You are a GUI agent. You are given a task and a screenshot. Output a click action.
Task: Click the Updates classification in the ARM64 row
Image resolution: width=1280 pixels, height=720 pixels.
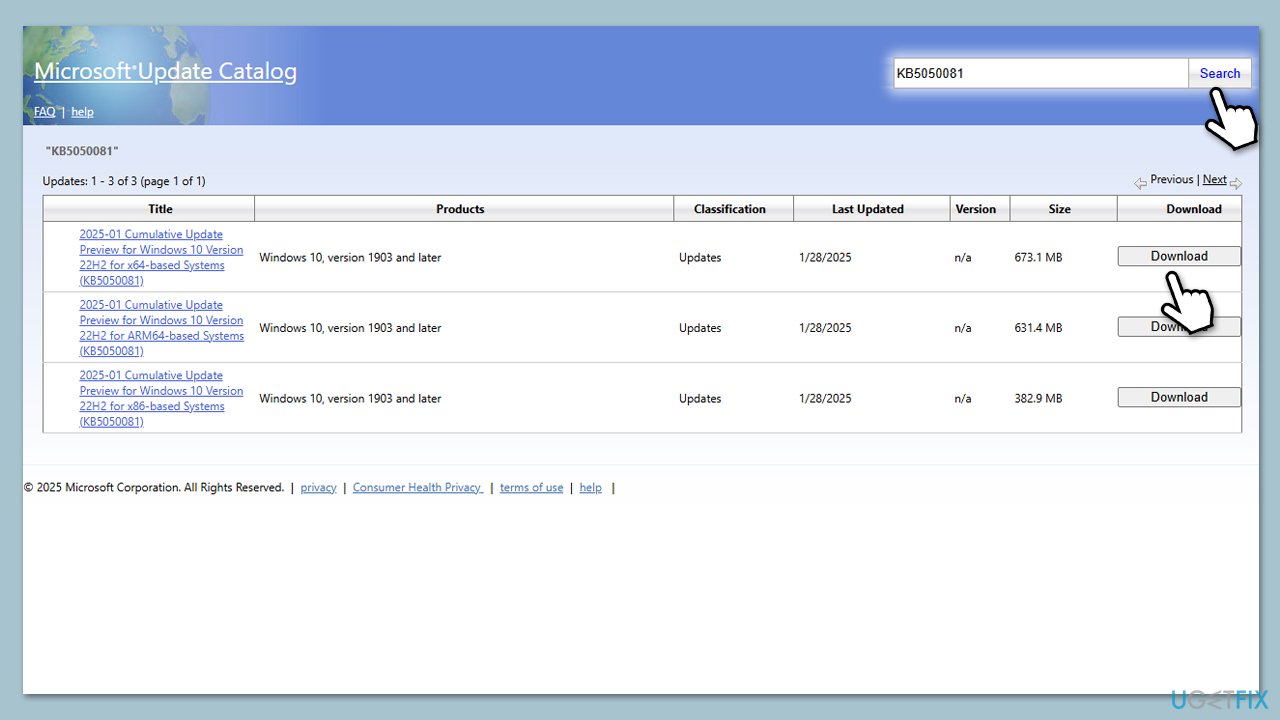point(700,328)
